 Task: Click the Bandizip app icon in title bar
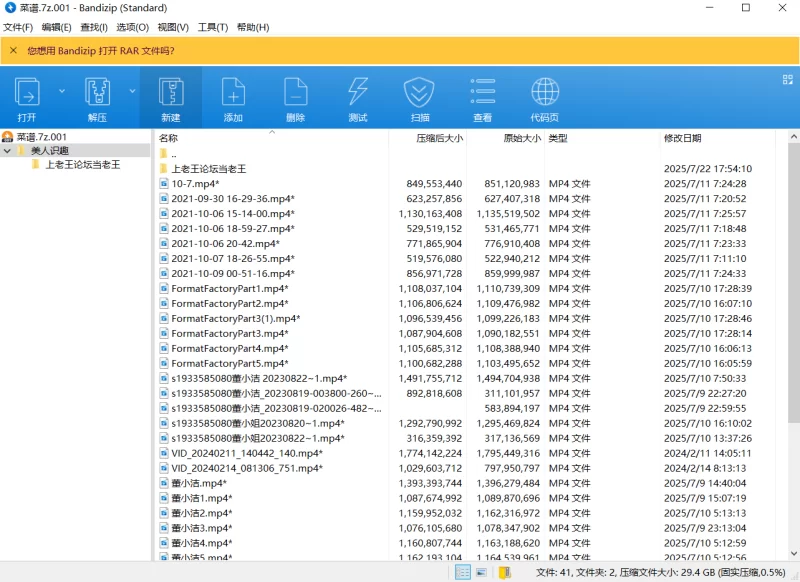(x=10, y=8)
